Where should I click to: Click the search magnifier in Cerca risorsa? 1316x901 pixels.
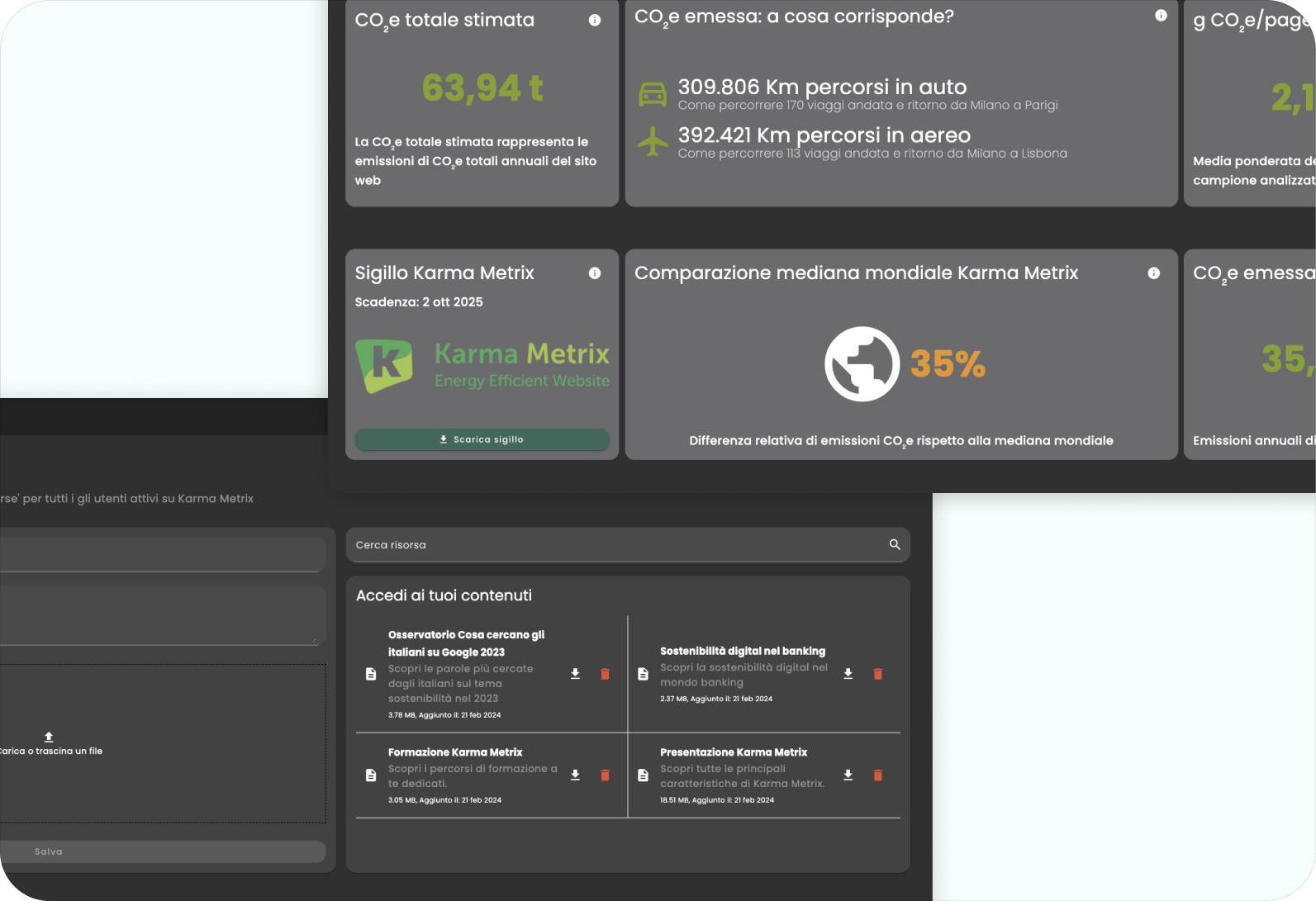pyautogui.click(x=895, y=545)
